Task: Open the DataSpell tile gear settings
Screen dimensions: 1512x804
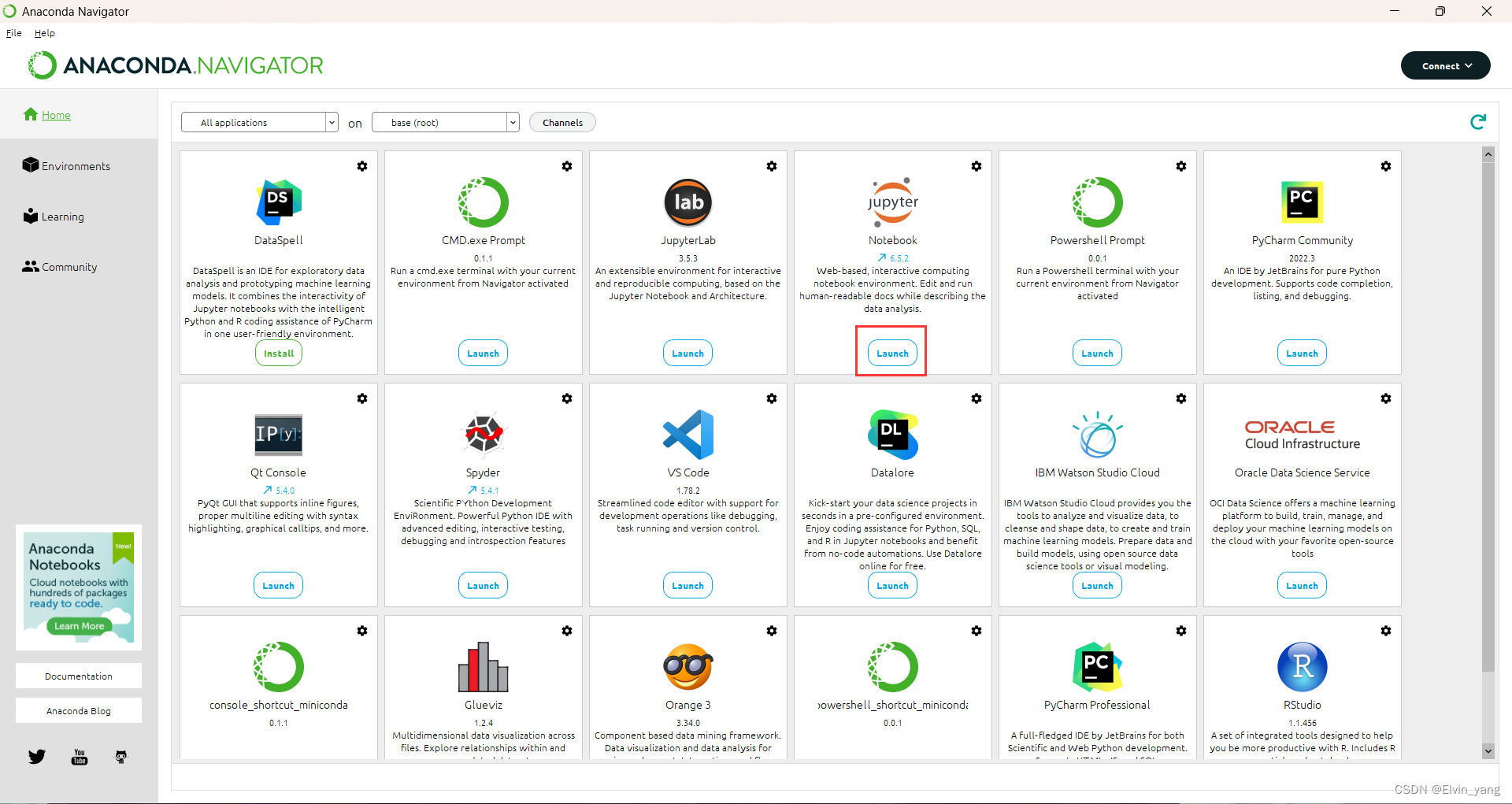Action: (362, 166)
